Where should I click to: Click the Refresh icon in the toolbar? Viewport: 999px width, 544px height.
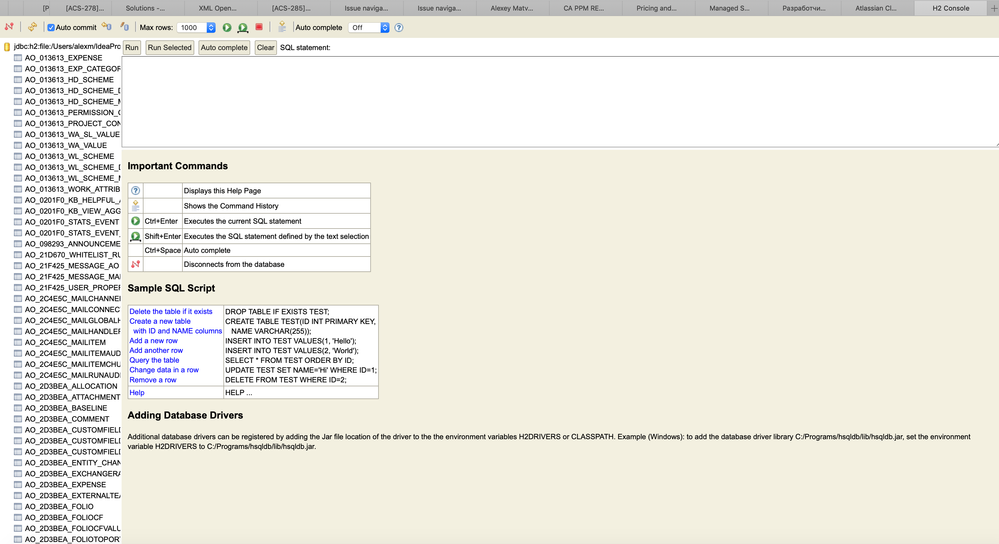pyautogui.click(x=32, y=27)
